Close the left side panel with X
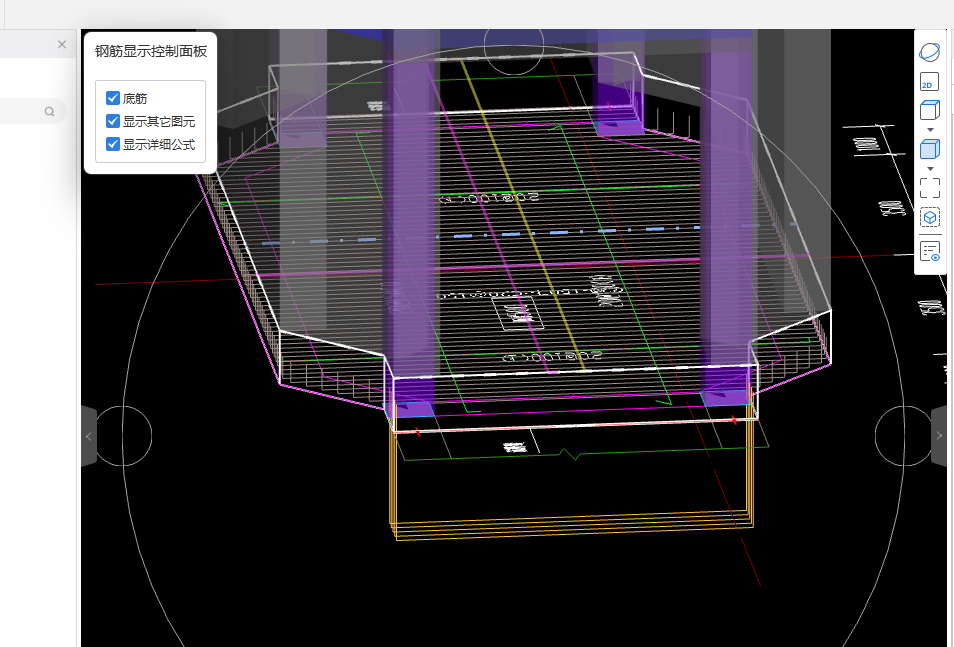954x647 pixels. (x=61, y=44)
